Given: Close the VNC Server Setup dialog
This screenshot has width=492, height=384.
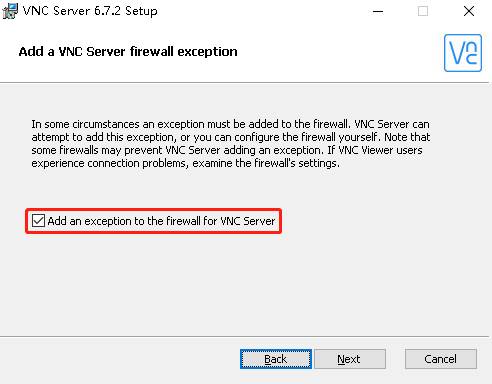Looking at the screenshot, I should (469, 11).
